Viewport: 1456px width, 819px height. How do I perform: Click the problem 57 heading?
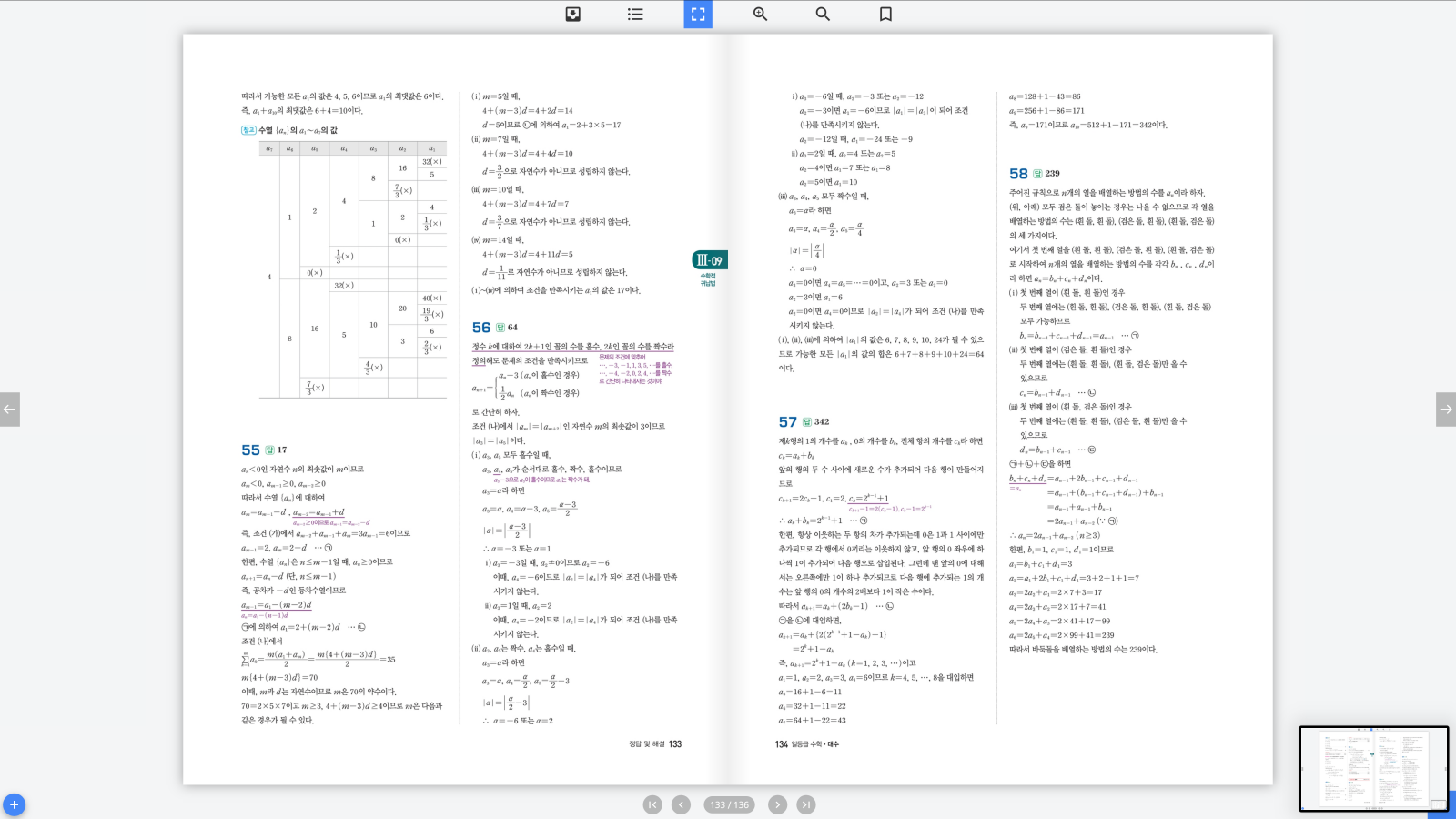coord(788,422)
